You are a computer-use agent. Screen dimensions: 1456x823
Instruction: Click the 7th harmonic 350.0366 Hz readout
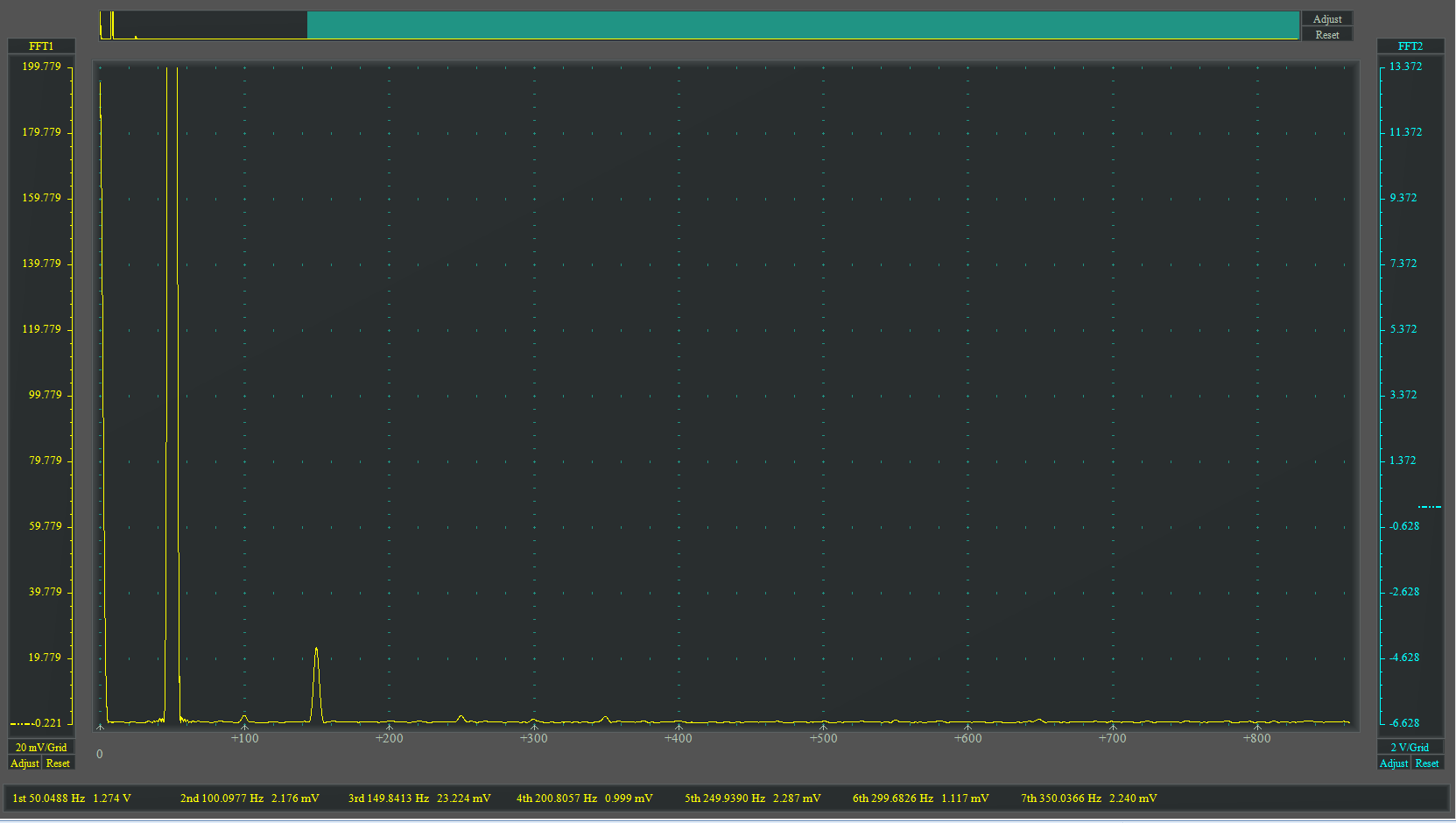(x=1089, y=798)
